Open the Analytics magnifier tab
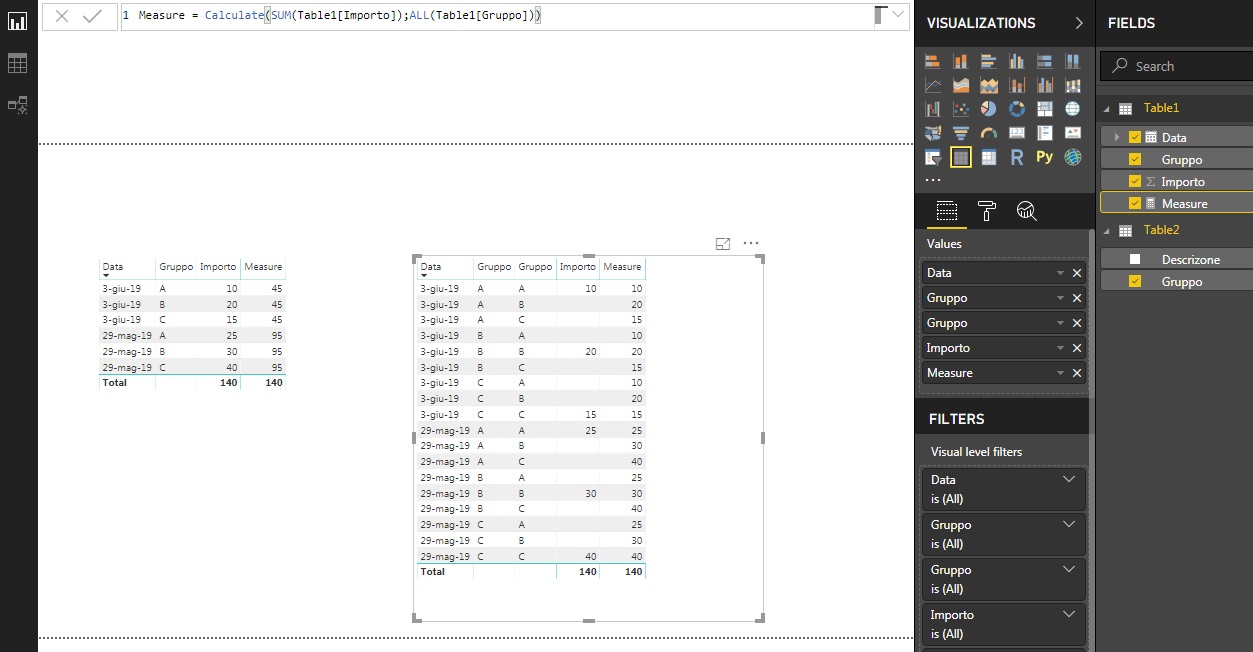 [x=1026, y=210]
